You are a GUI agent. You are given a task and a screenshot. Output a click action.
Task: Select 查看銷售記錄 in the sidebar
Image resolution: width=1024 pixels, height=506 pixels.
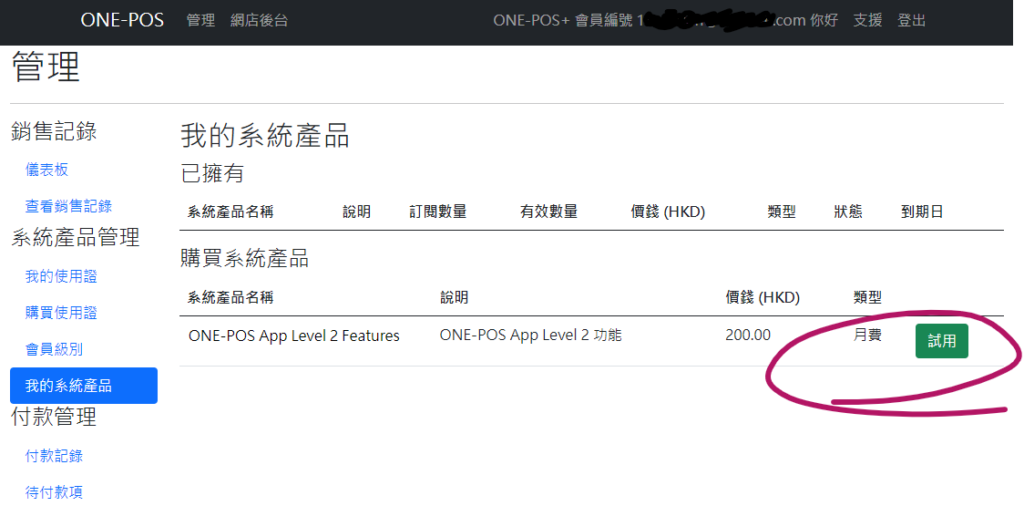click(x=68, y=206)
